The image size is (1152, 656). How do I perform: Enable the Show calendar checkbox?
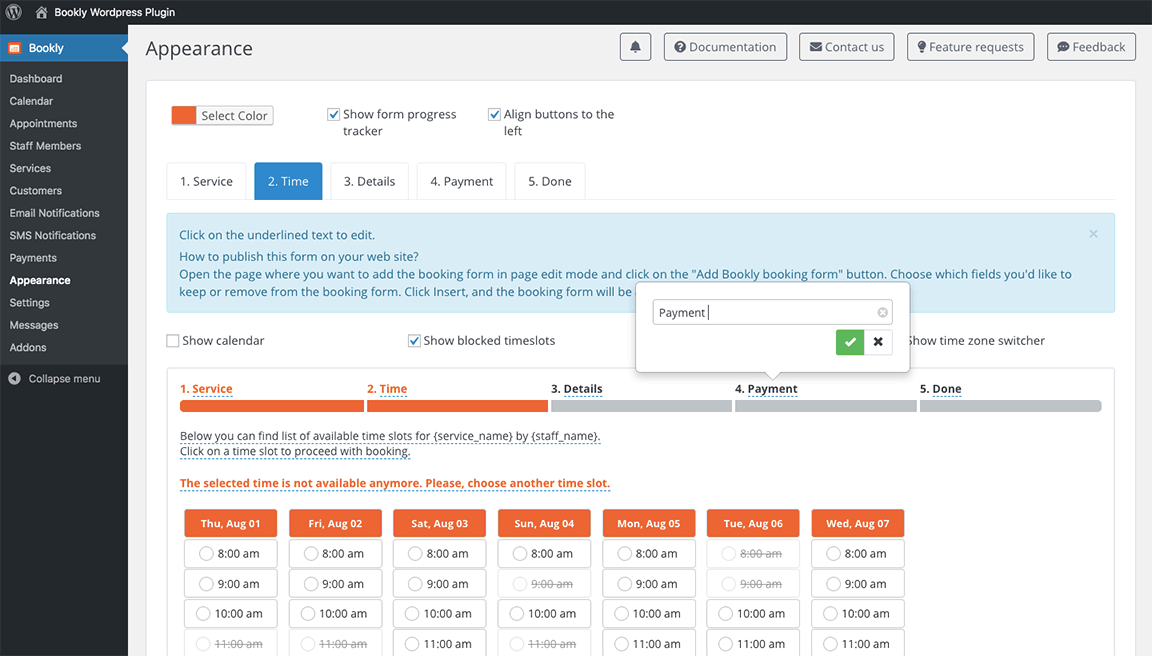(173, 341)
